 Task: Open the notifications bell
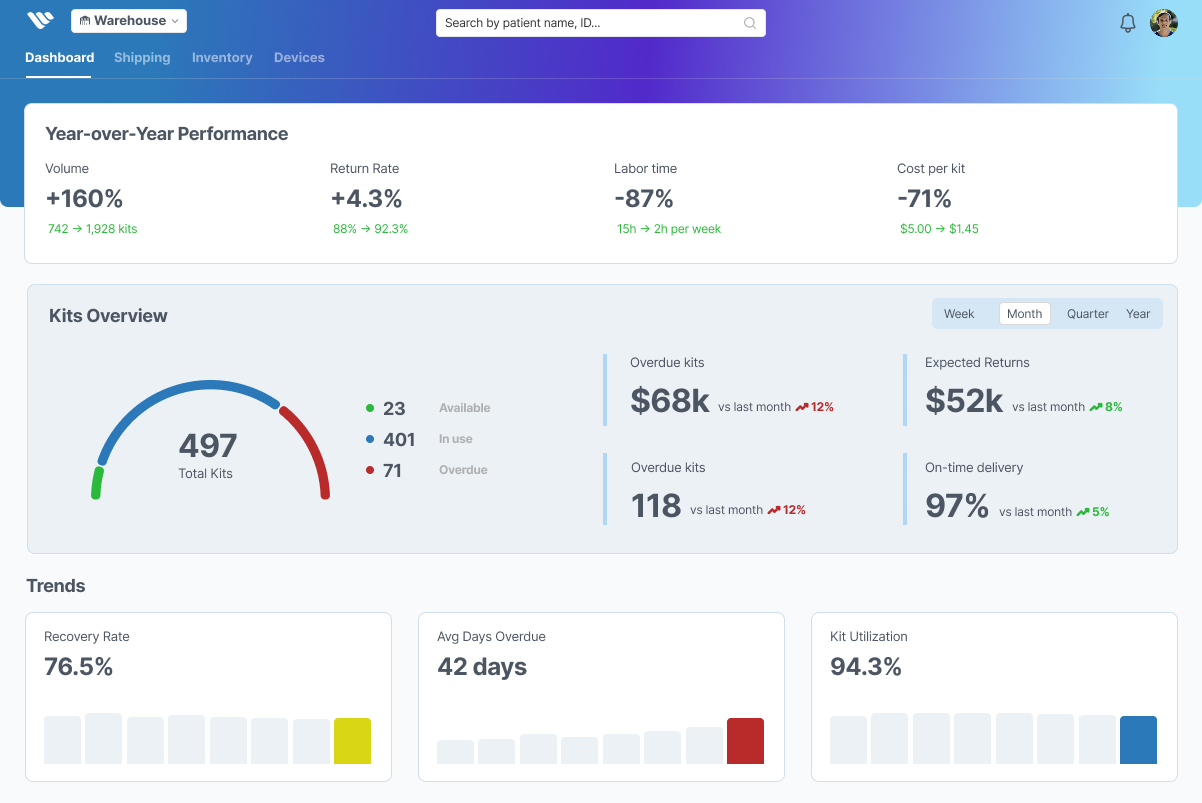pos(1127,22)
